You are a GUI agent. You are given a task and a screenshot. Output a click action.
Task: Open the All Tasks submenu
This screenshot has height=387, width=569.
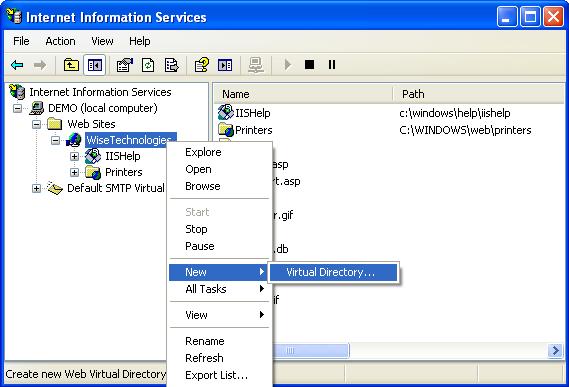tap(219, 289)
